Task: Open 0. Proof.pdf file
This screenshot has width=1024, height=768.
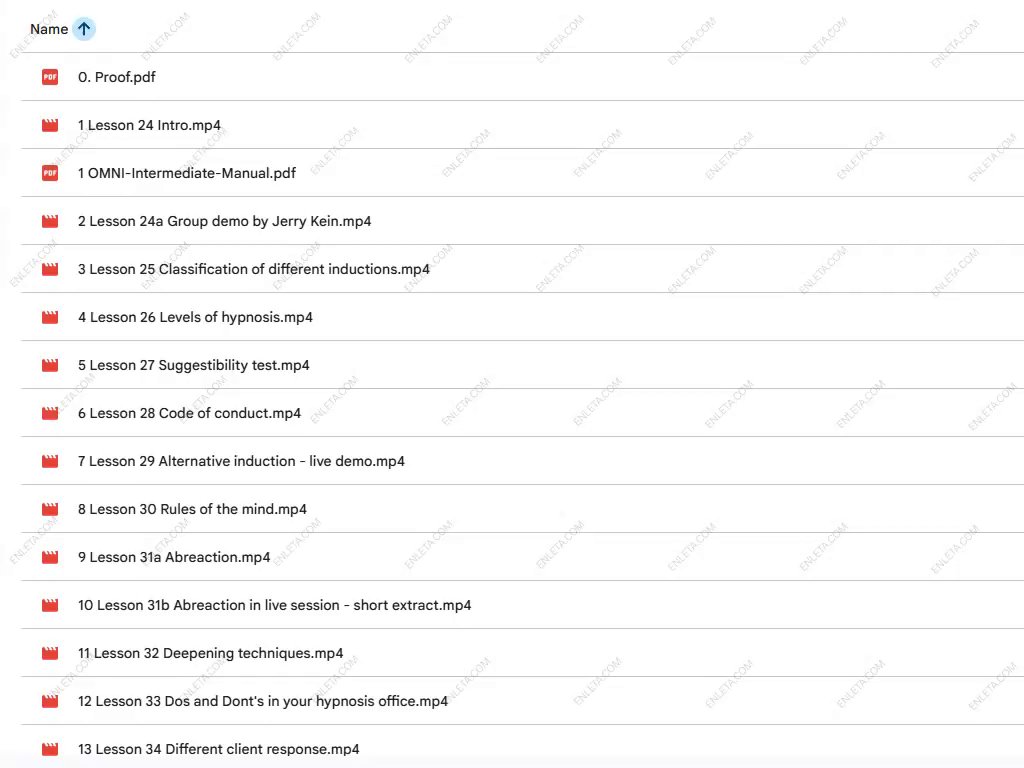Action: [117, 77]
